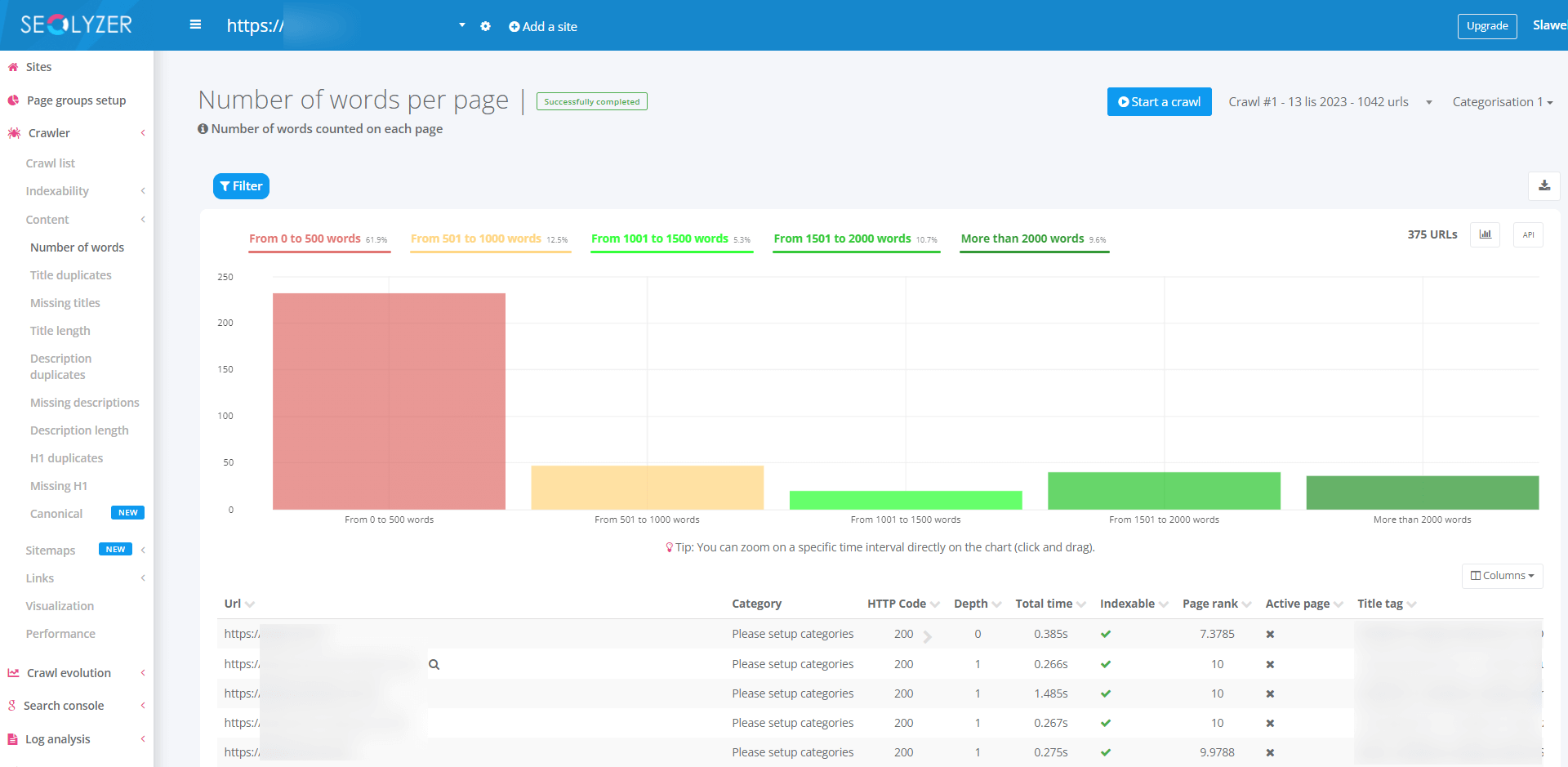This screenshot has height=767, width=1568.
Task: Toggle the 'From 0 to 500 words' series
Action: pos(305,239)
